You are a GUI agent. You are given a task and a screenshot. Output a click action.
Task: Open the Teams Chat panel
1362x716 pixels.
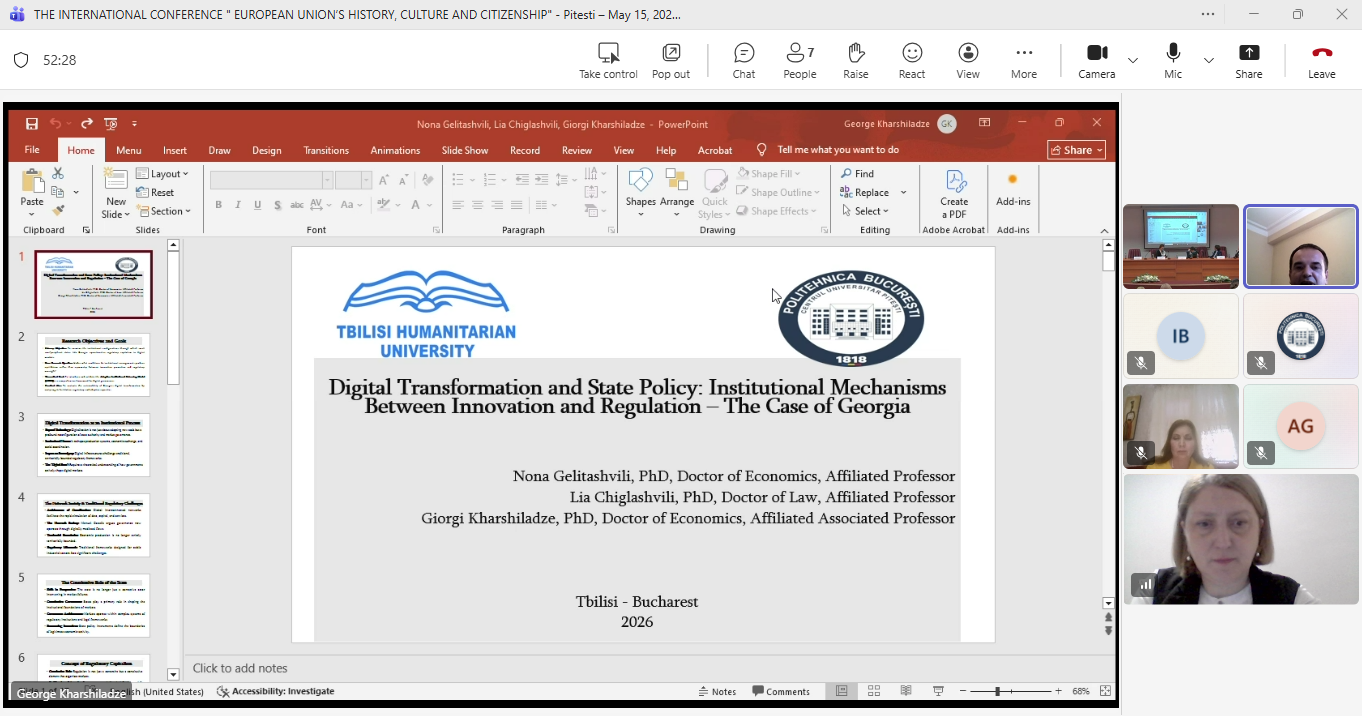(x=744, y=60)
